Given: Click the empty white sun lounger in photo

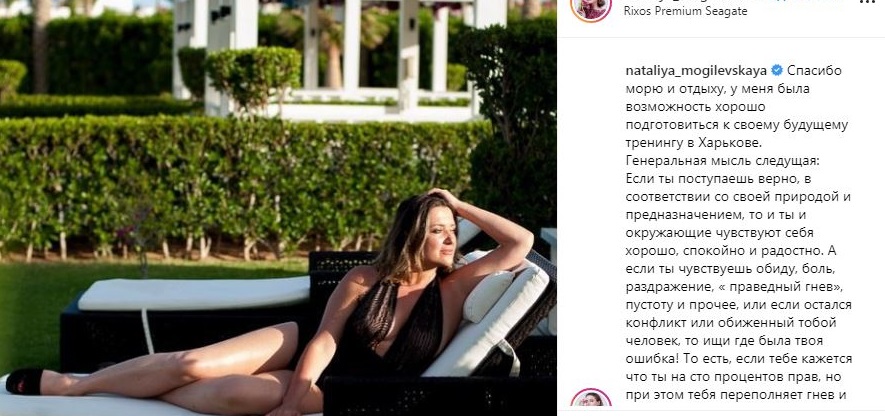Looking at the screenshot, I should tap(193, 292).
